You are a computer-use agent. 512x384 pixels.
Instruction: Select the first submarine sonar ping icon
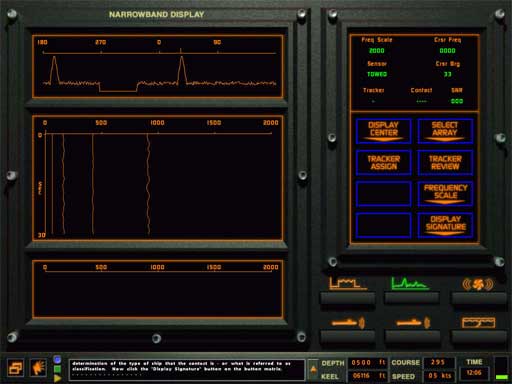(x=348, y=322)
